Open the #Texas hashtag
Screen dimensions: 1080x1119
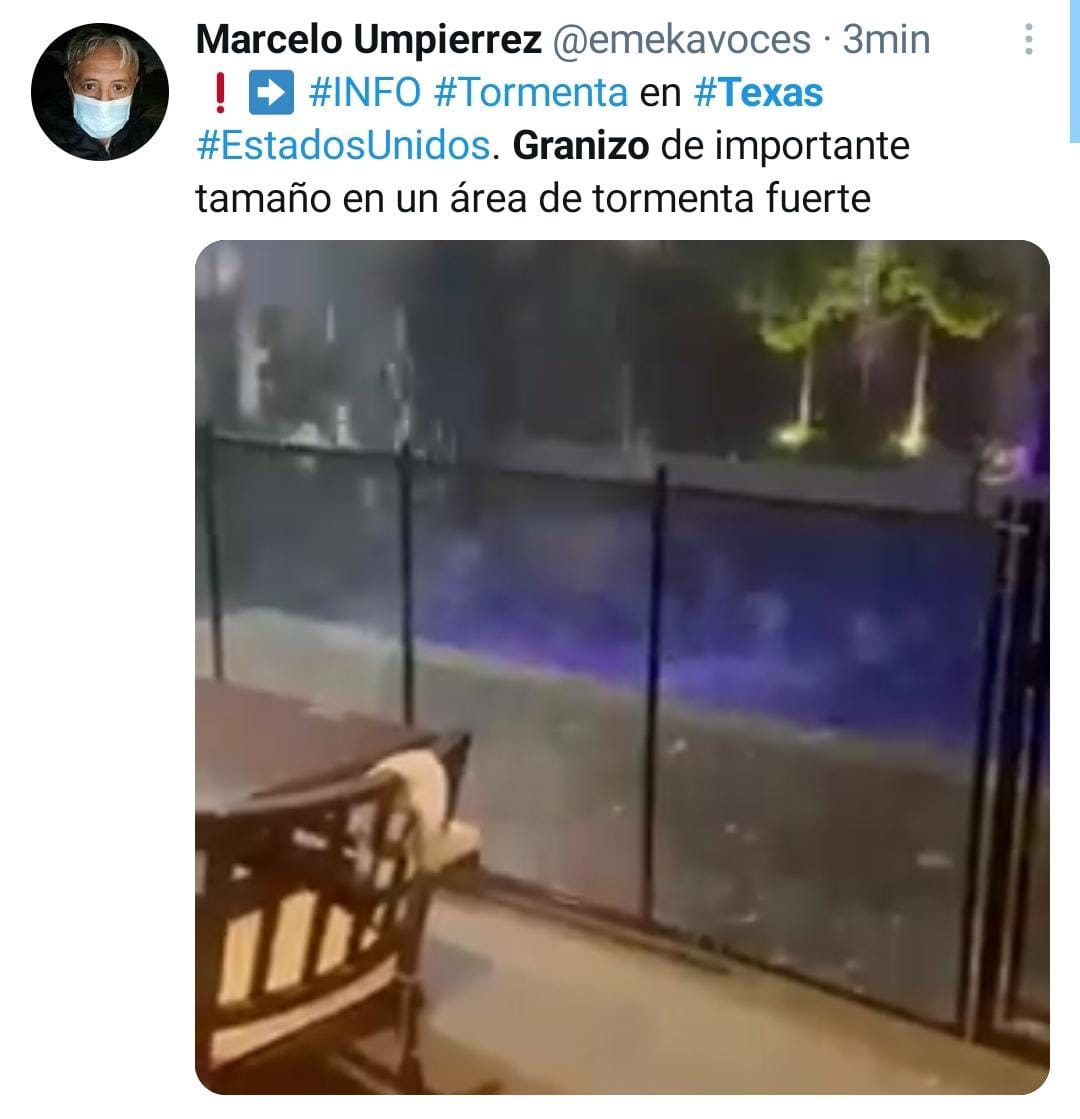tap(758, 93)
